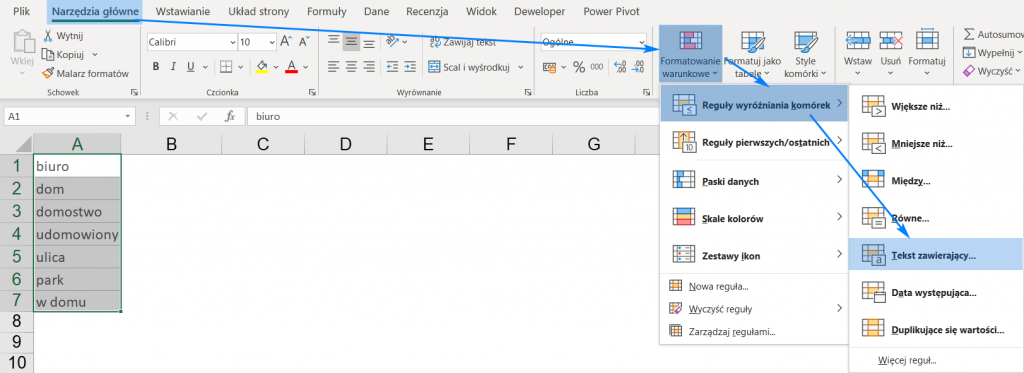This screenshot has width=1024, height=373.
Task: Select Tekst zawierający rule
Action: point(935,255)
